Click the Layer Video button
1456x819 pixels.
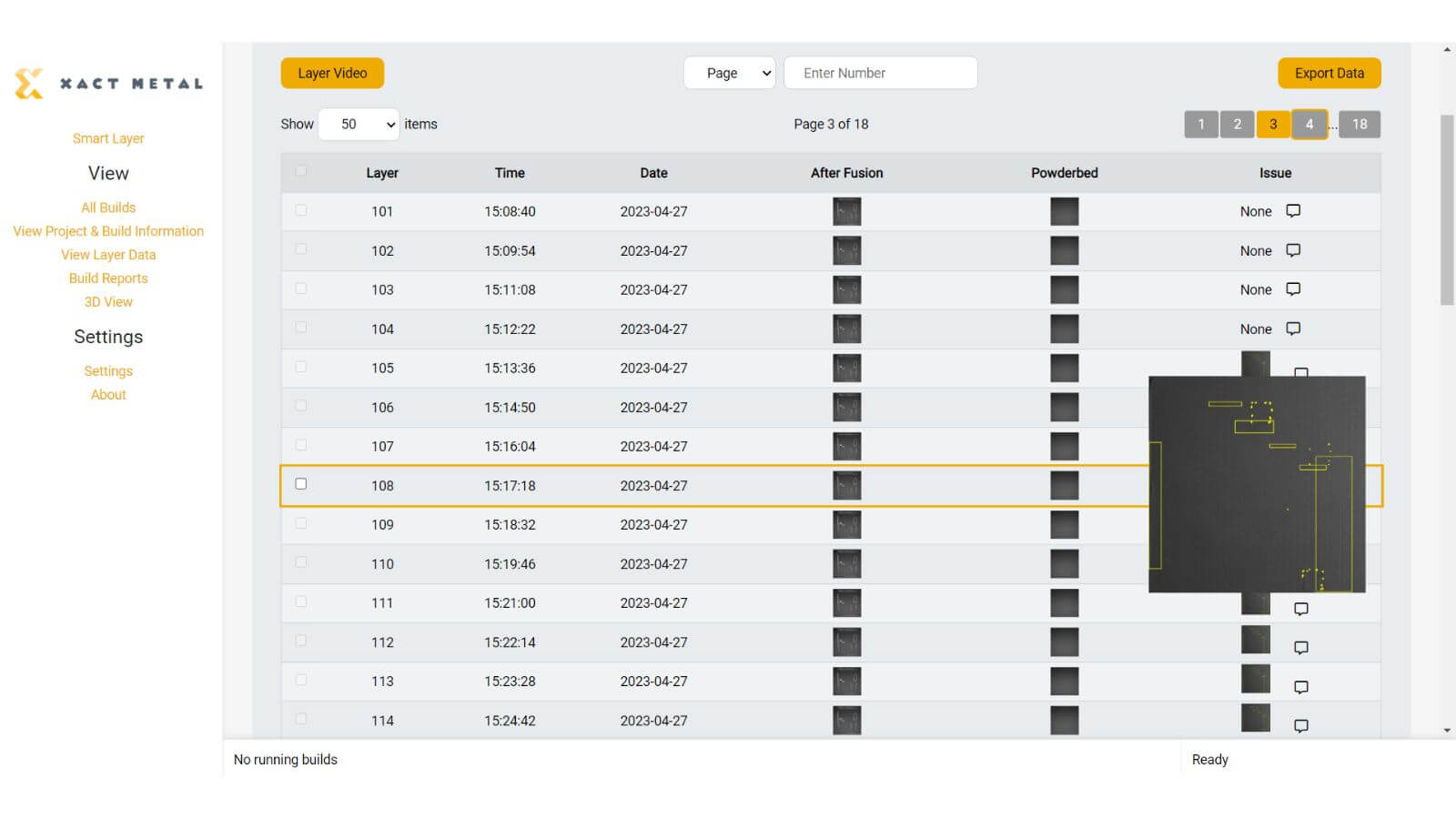click(332, 73)
